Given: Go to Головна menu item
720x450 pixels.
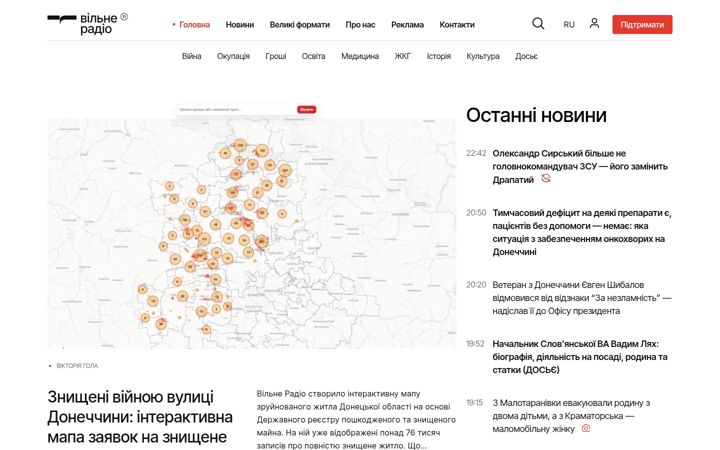Looking at the screenshot, I should click(x=194, y=25).
